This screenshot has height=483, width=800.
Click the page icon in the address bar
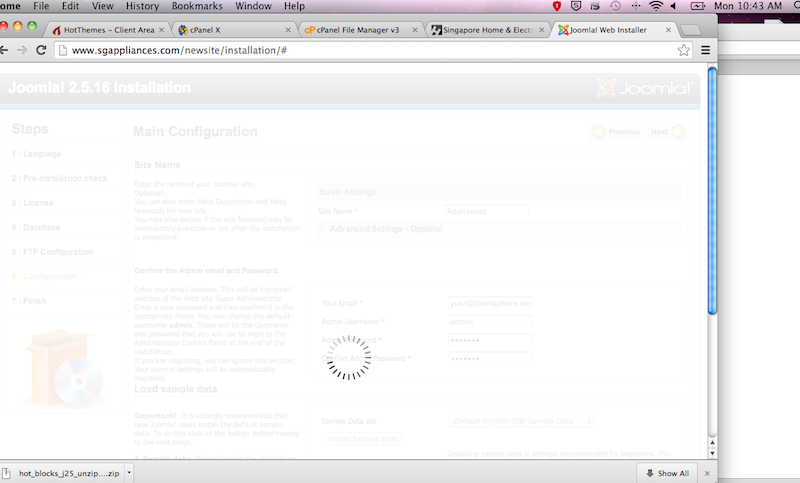(63, 50)
